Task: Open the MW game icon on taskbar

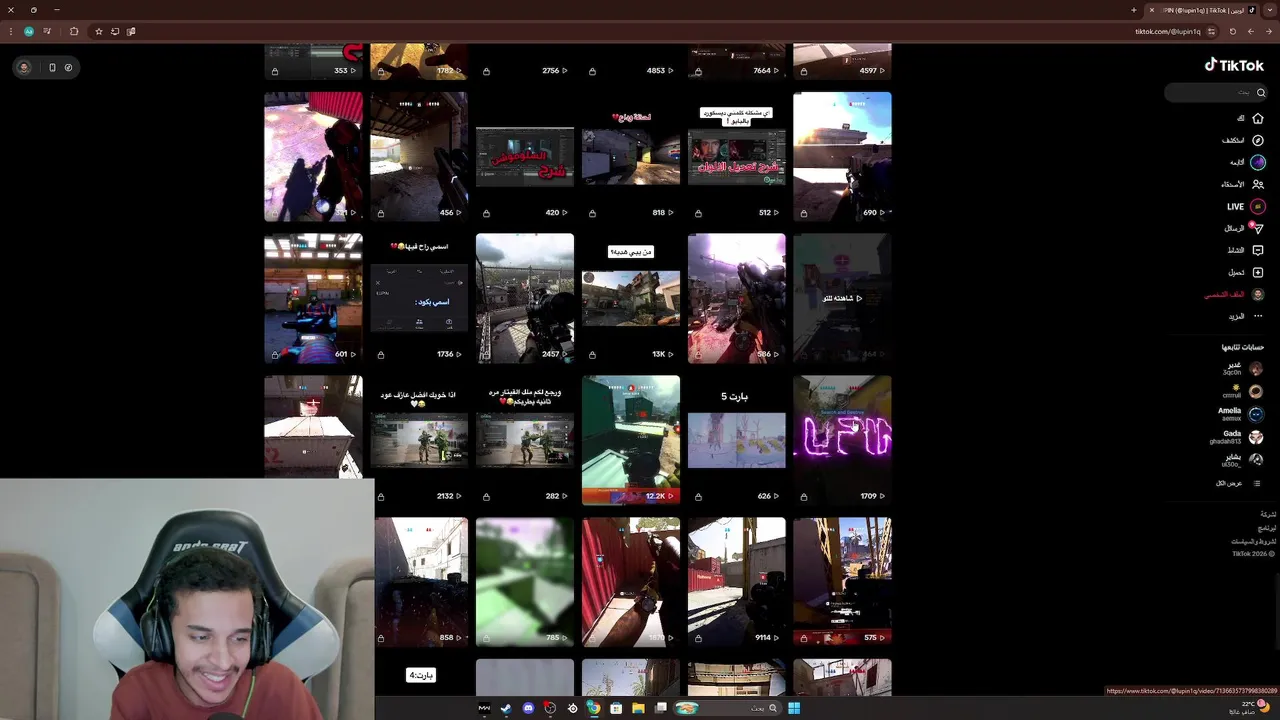Action: pyautogui.click(x=484, y=708)
